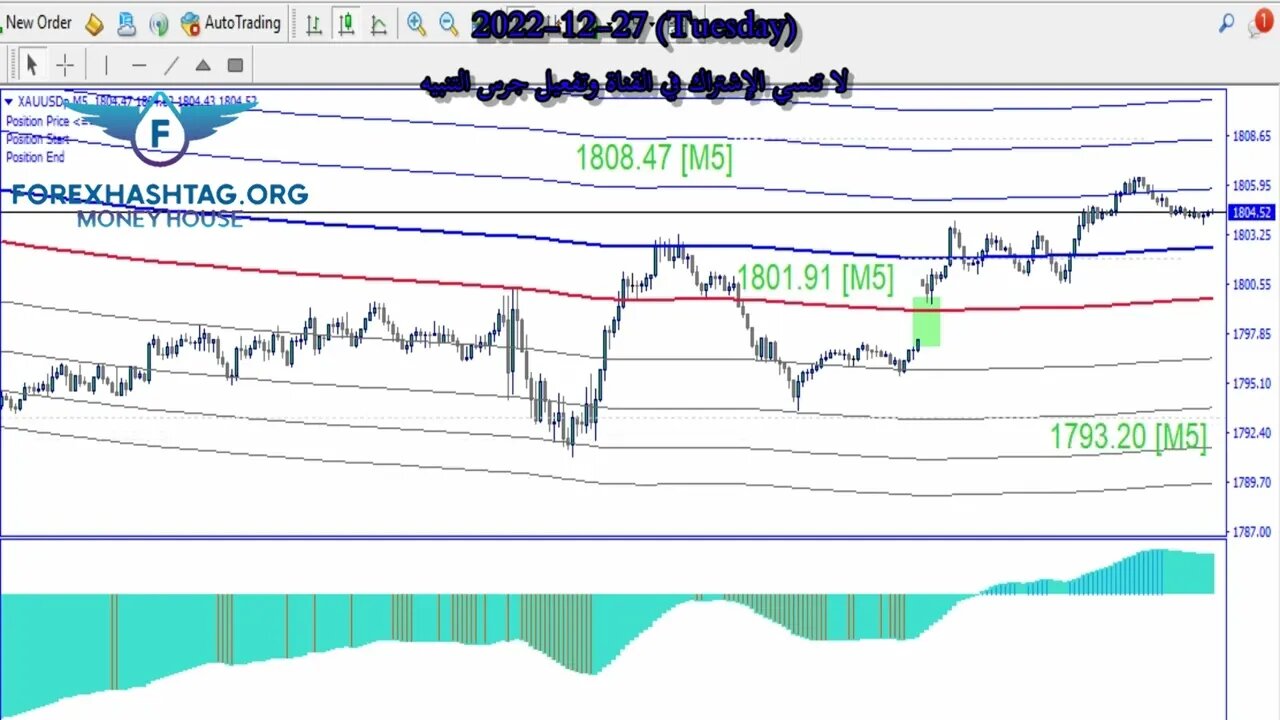Click the 1805.95 price axis value
This screenshot has width=1280, height=720.
1252,185
